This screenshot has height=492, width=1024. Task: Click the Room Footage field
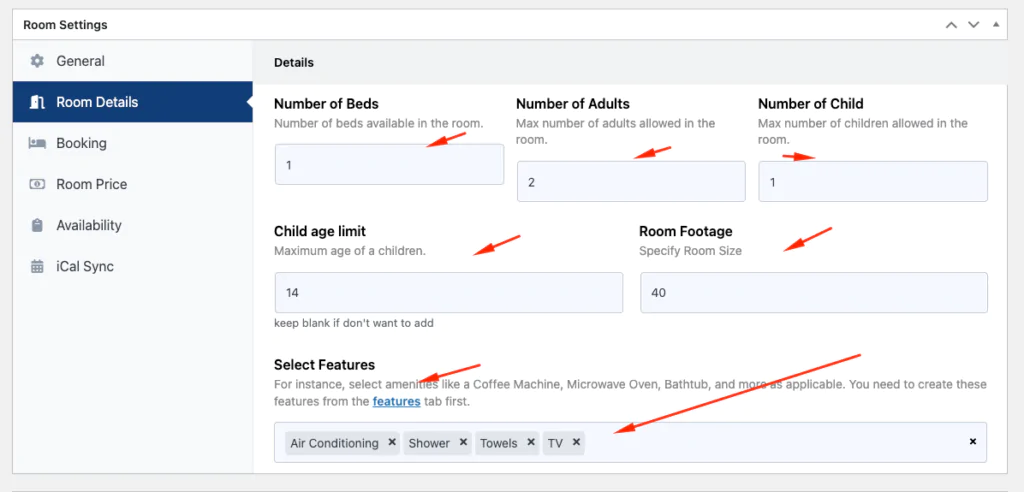(814, 293)
